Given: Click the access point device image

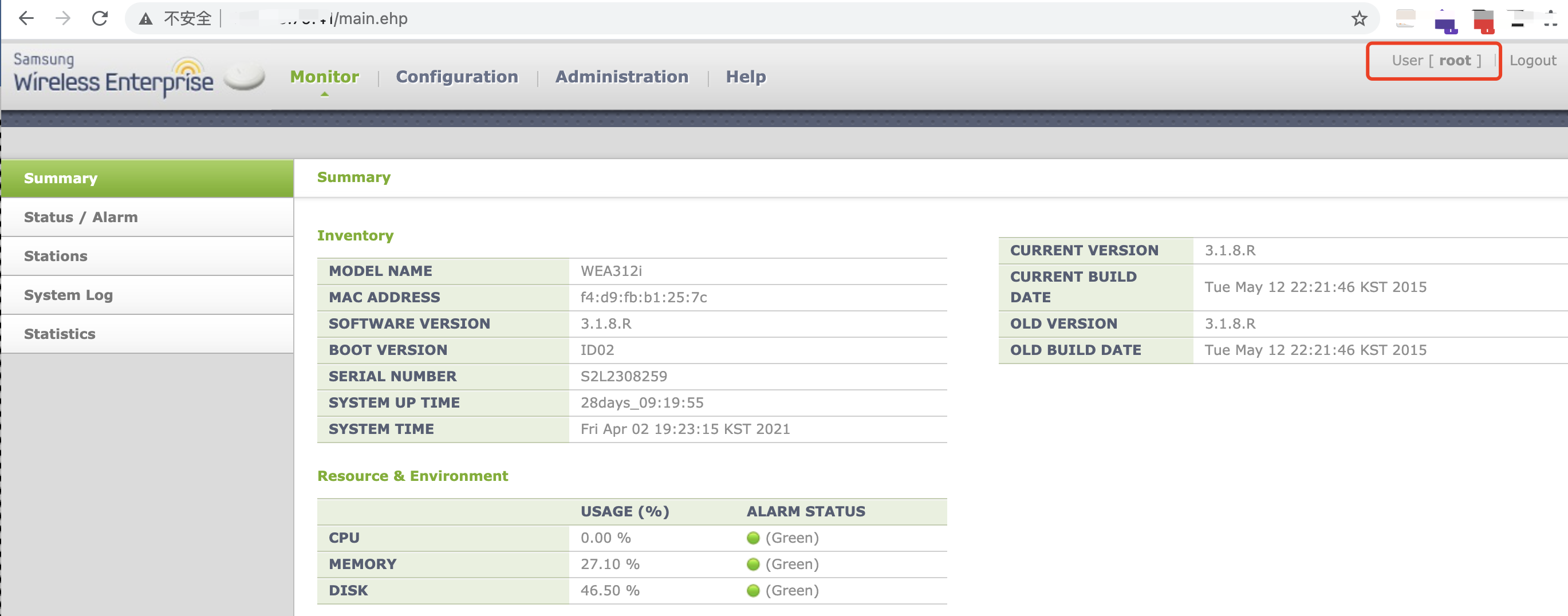Looking at the screenshot, I should coord(244,77).
